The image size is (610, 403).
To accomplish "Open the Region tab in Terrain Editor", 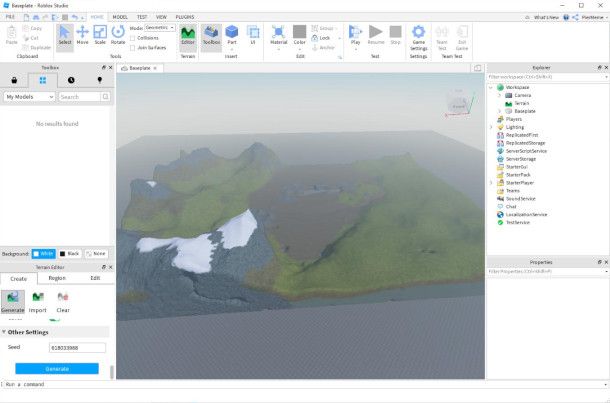I will tap(57, 278).
